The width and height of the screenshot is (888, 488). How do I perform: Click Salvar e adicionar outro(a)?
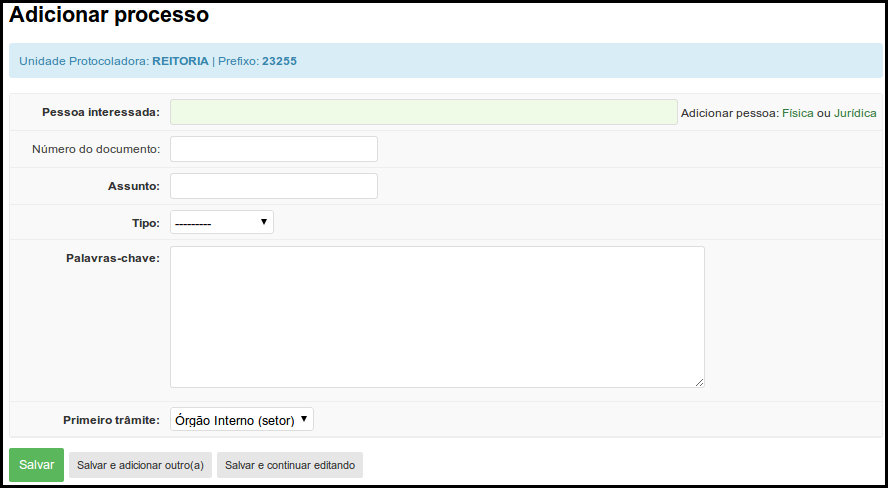coord(140,465)
